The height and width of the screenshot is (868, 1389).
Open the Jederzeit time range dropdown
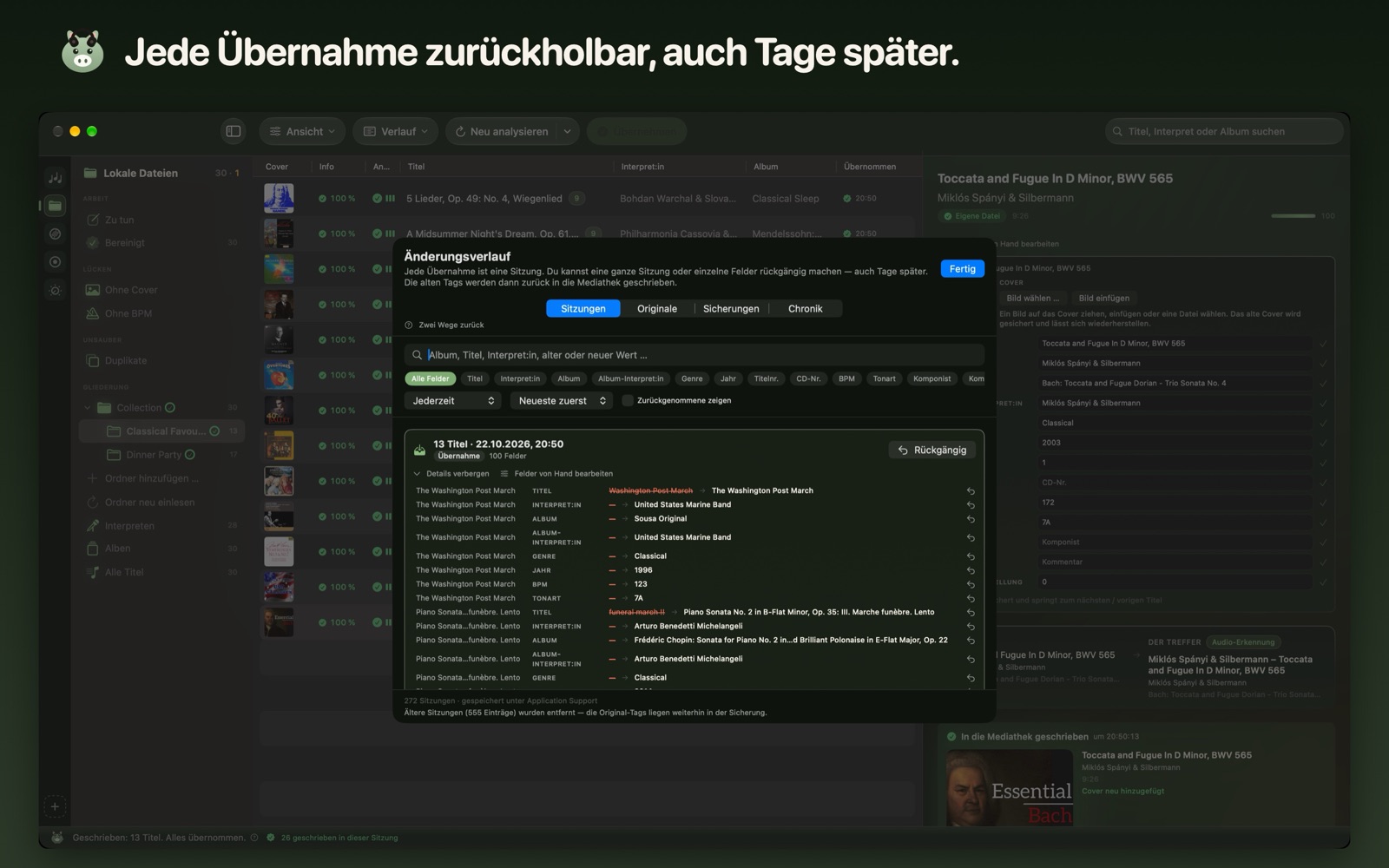[453, 400]
